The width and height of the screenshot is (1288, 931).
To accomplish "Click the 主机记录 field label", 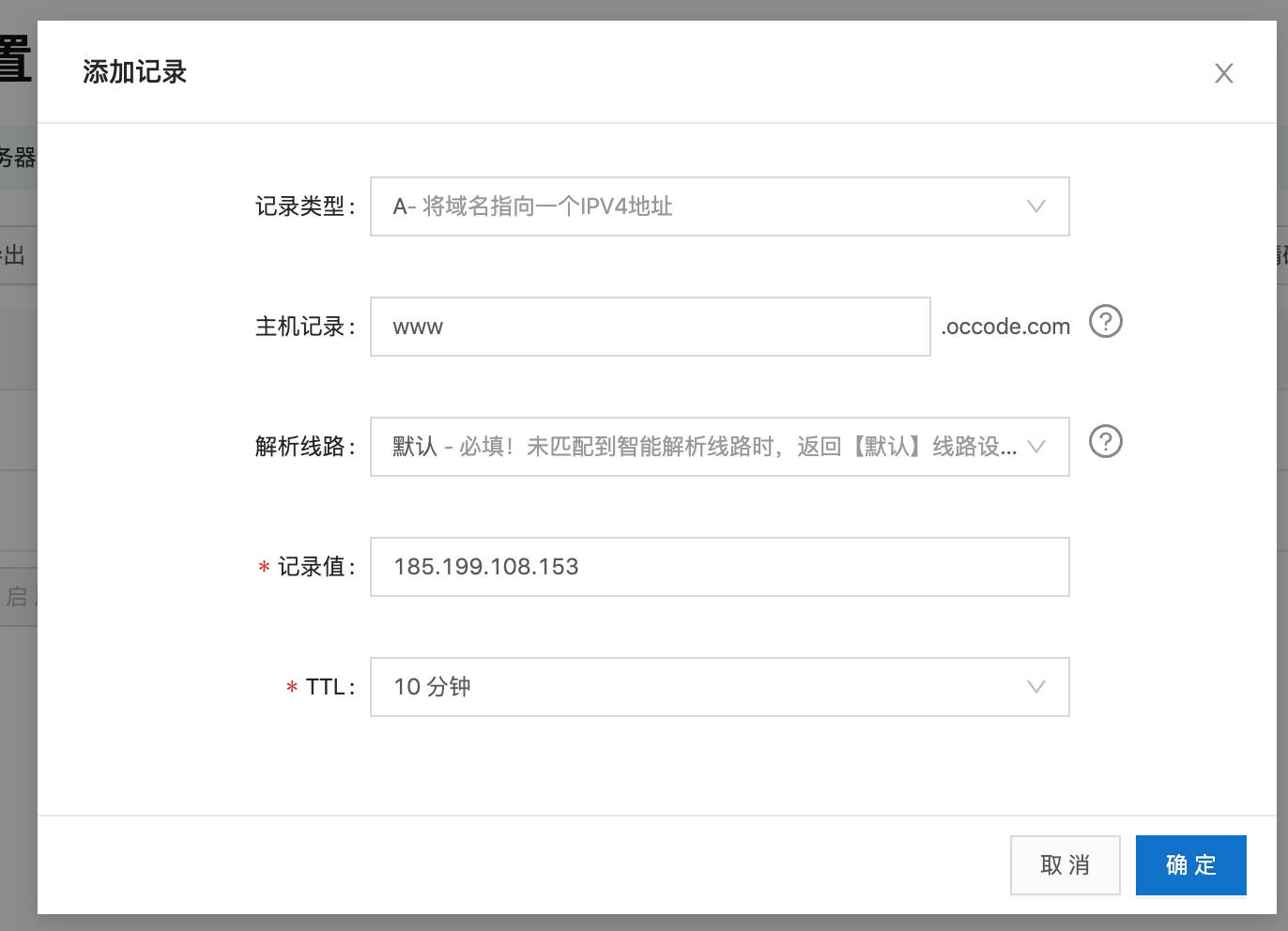I will (x=303, y=327).
